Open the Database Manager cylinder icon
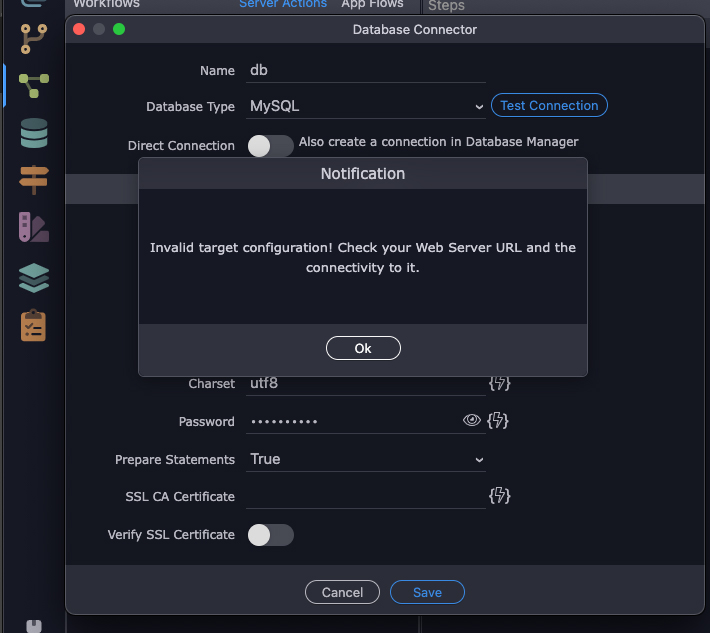 coord(34,133)
